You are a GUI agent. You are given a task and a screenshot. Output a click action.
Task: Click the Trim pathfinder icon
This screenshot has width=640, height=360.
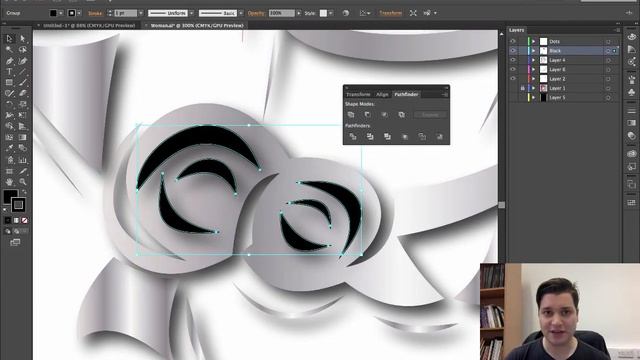tap(370, 137)
